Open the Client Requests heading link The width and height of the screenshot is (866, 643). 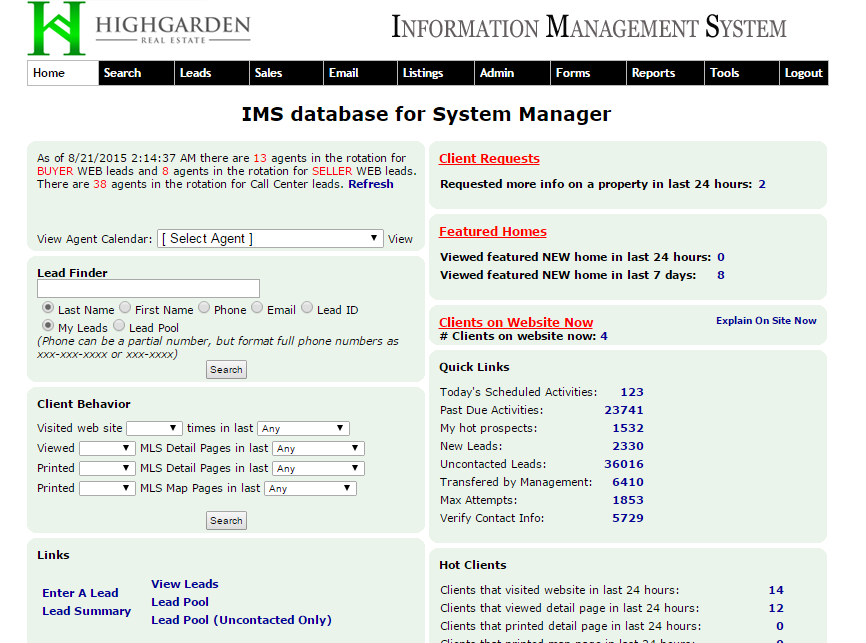pyautogui.click(x=489, y=159)
